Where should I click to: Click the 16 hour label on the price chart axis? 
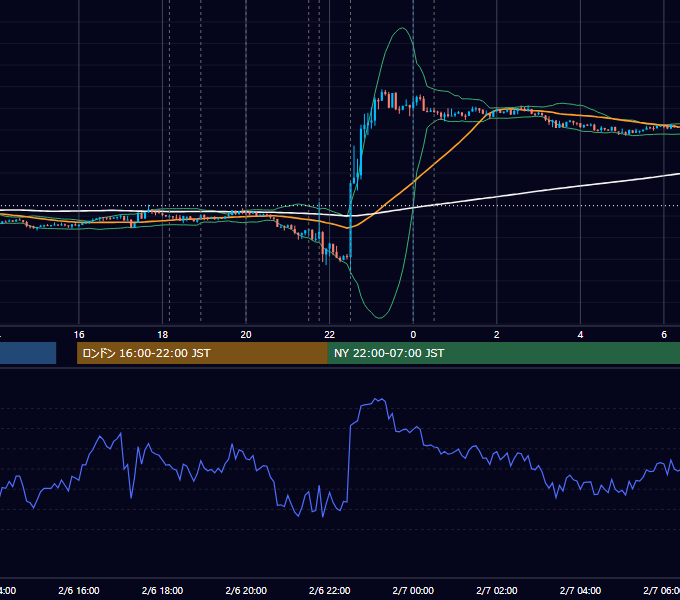79,335
